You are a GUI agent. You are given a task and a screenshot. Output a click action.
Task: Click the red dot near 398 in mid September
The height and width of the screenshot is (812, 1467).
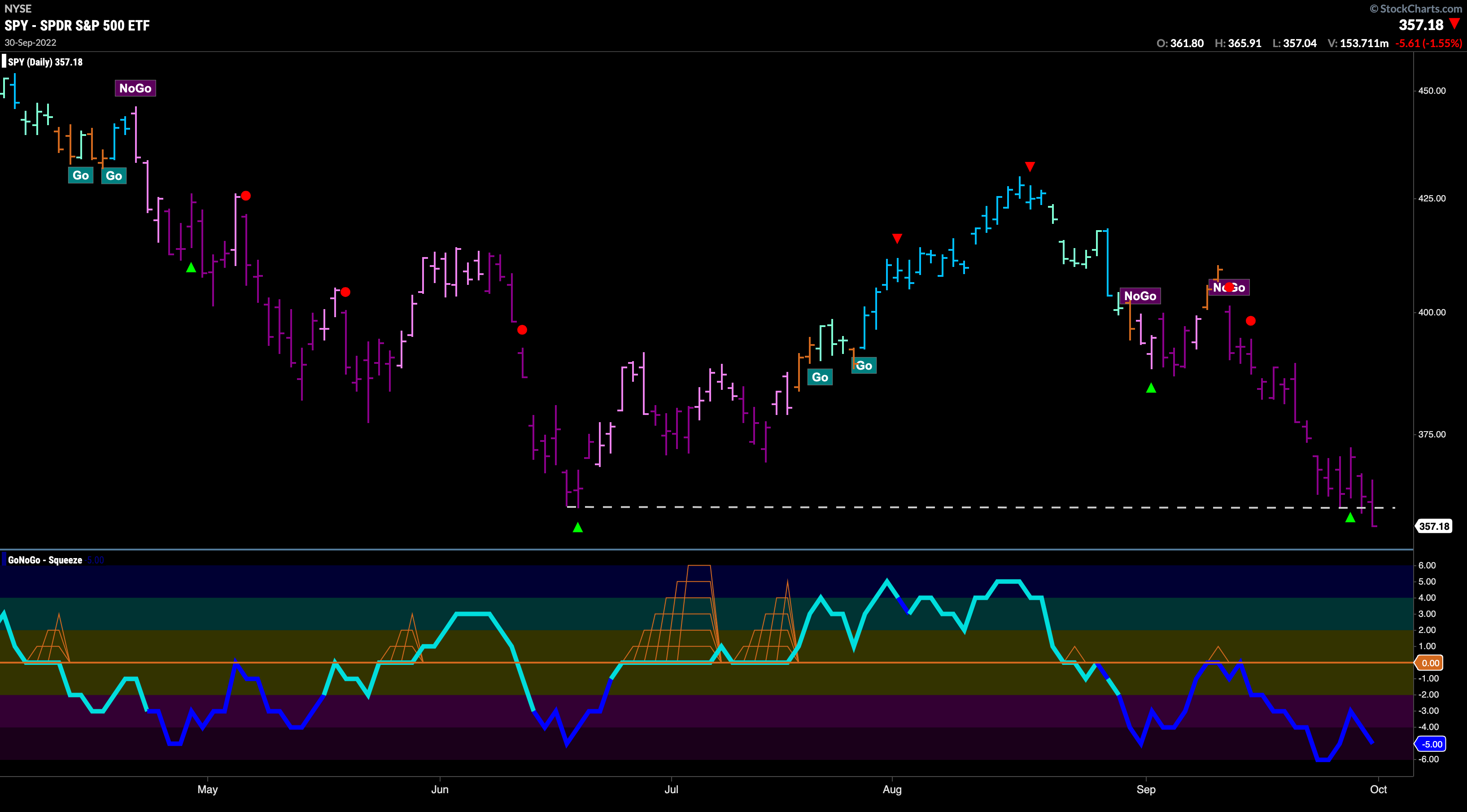[1251, 321]
